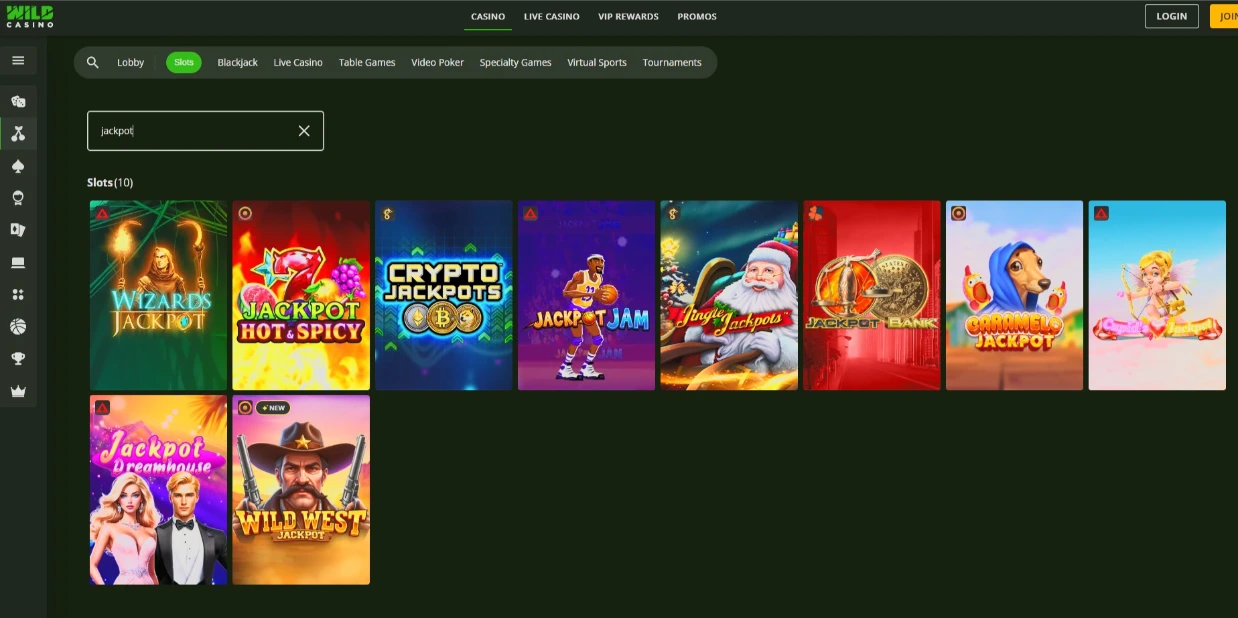Select the live dealer icon in sidebar
This screenshot has height=618, width=1238.
(x=18, y=198)
